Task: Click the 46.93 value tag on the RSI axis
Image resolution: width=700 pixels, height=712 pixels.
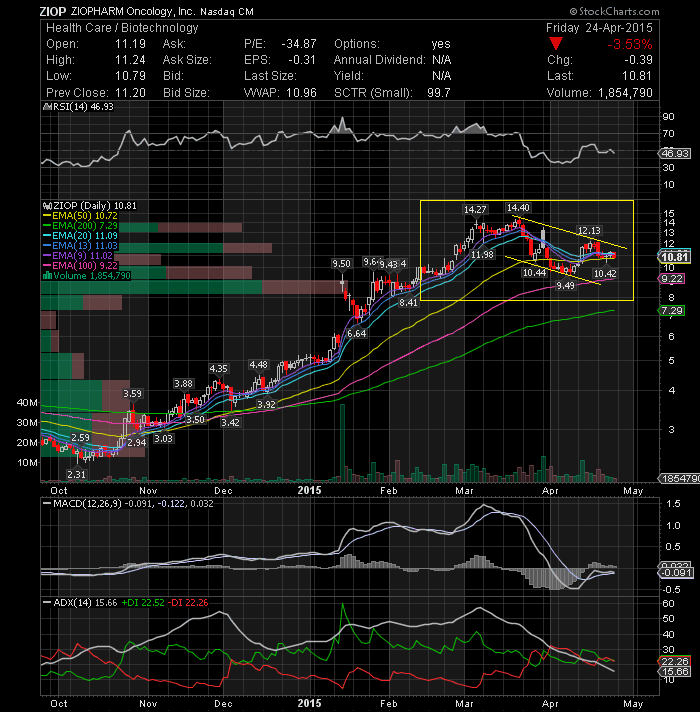Action: point(675,153)
